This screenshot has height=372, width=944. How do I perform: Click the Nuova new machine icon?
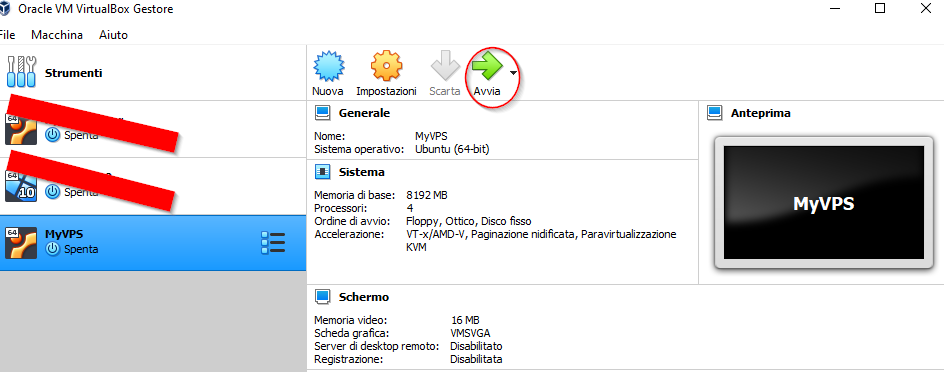pos(328,66)
